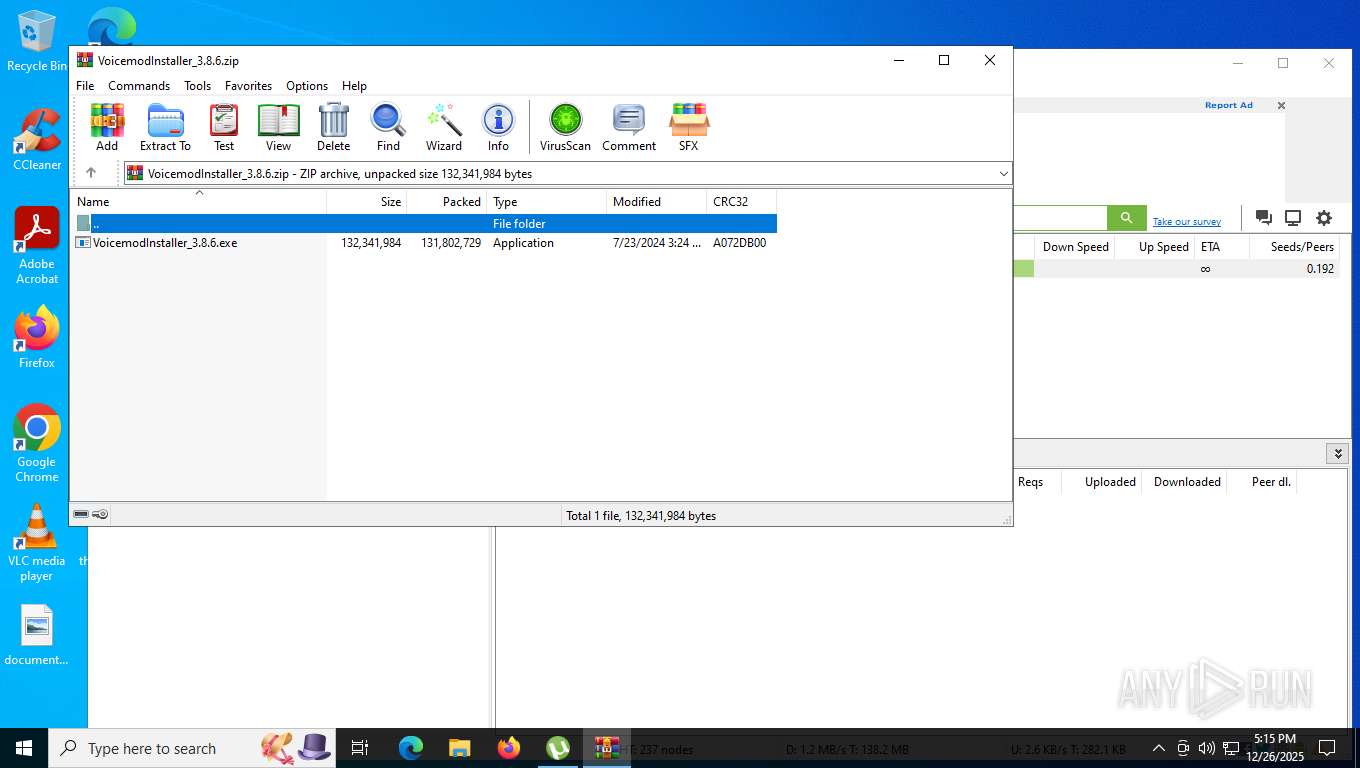Show archive Info

click(498, 127)
